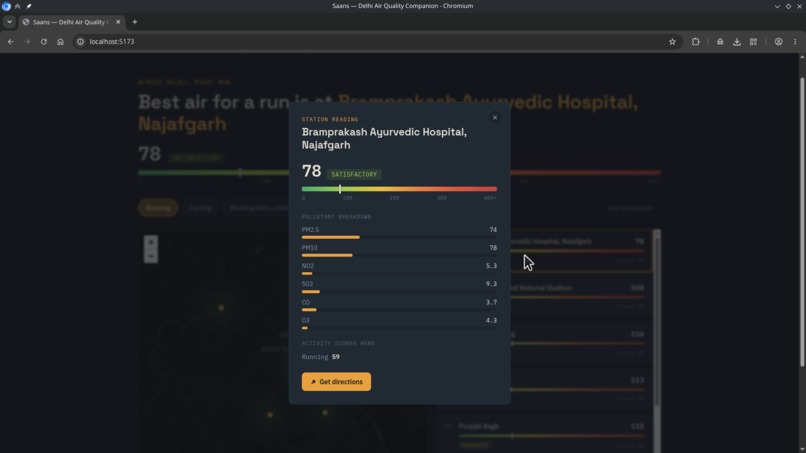Click the dialog's station name heading
806x453 pixels.
point(384,138)
